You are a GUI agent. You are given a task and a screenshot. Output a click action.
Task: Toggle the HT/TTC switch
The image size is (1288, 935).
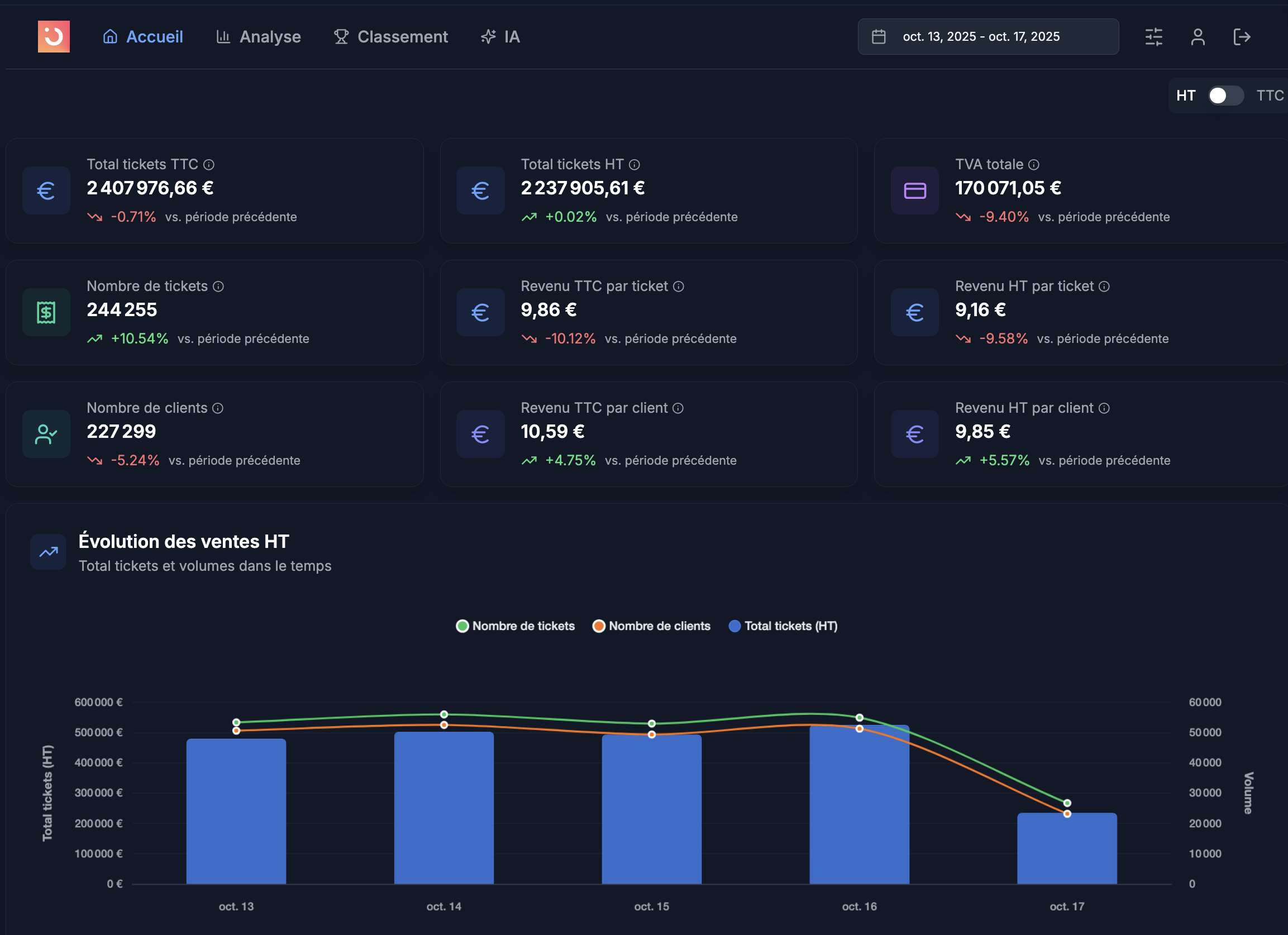1225,96
